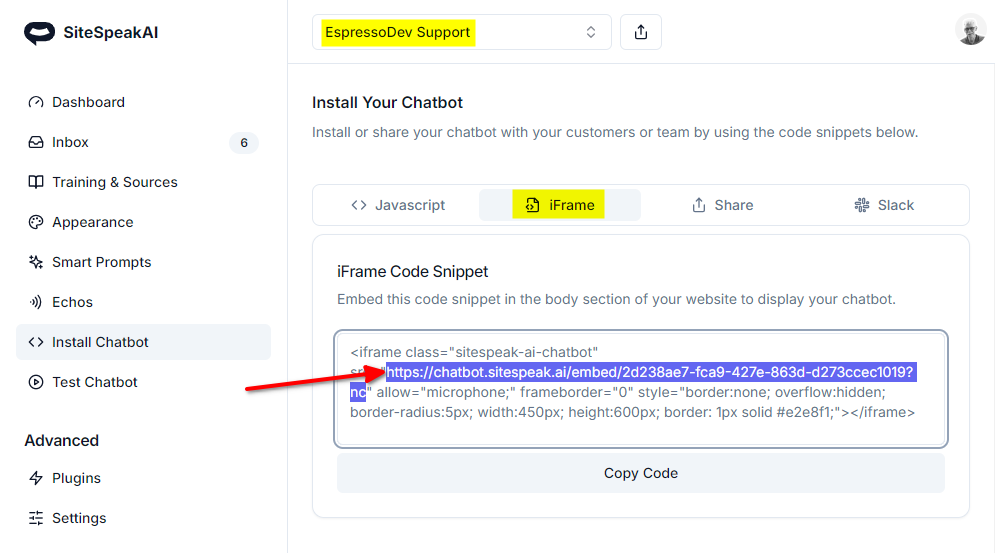
Task: Click the Appearance palette icon
Action: [x=36, y=222]
